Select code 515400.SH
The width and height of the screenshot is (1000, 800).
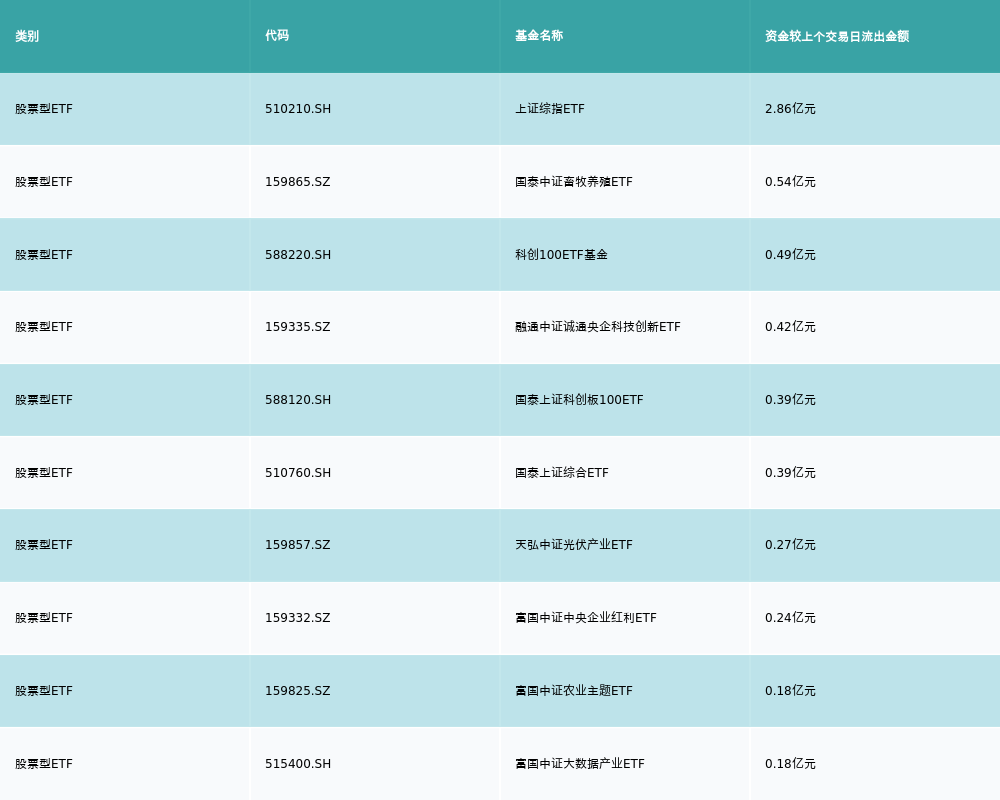tap(298, 764)
